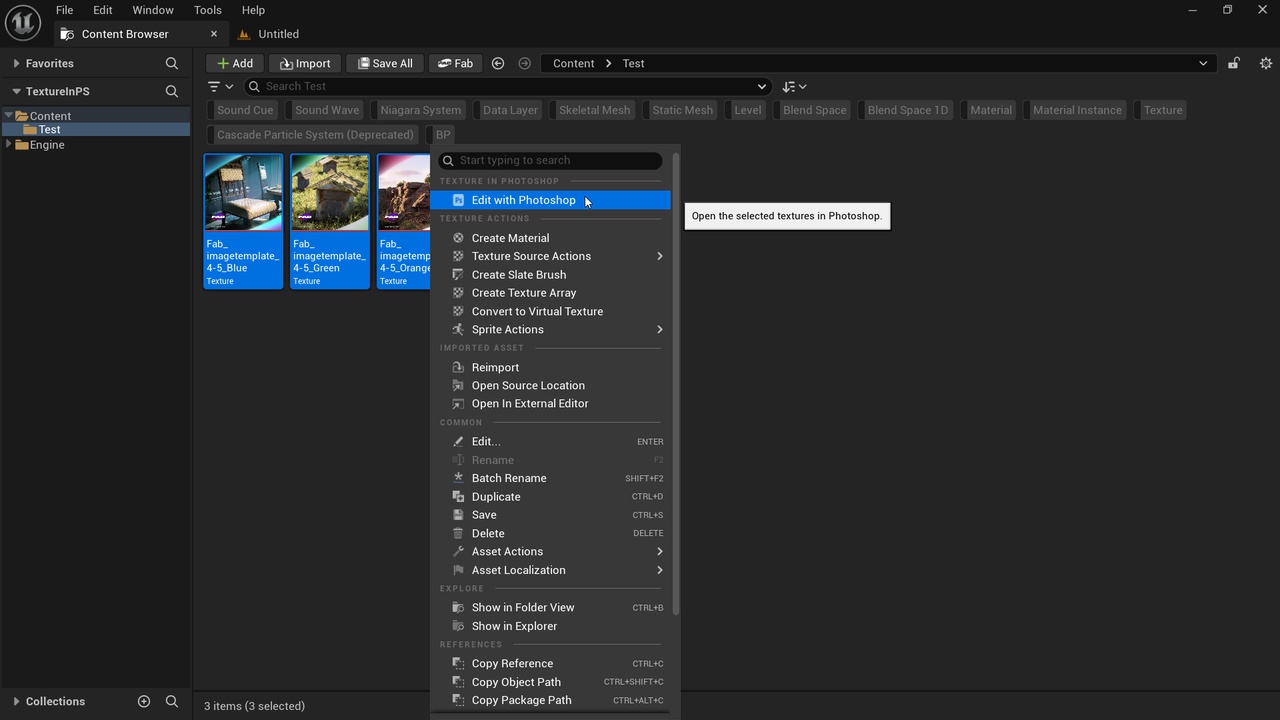Focus the Search Test input field

509,87
